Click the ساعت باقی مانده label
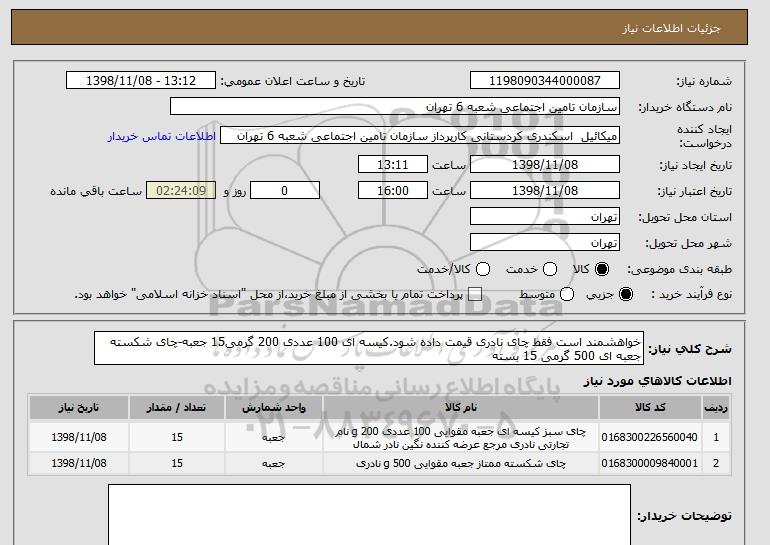Image resolution: width=770 pixels, height=545 pixels. pos(96,191)
